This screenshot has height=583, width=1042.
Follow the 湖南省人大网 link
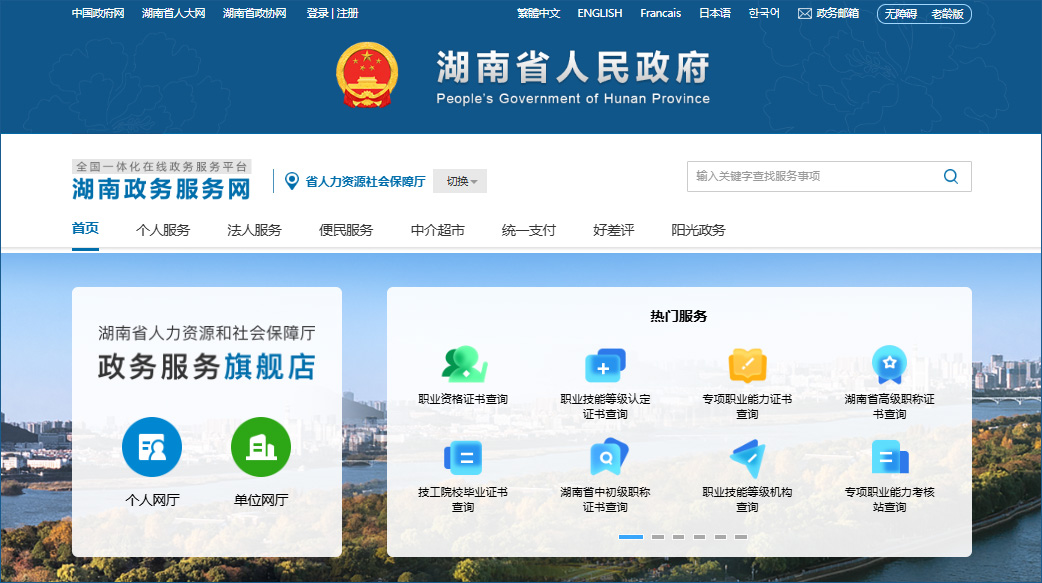[x=173, y=13]
